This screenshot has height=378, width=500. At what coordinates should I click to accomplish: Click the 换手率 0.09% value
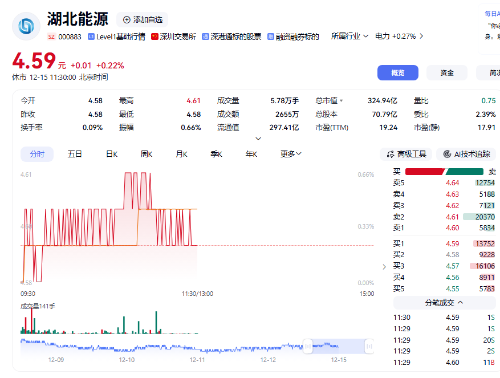(92, 127)
